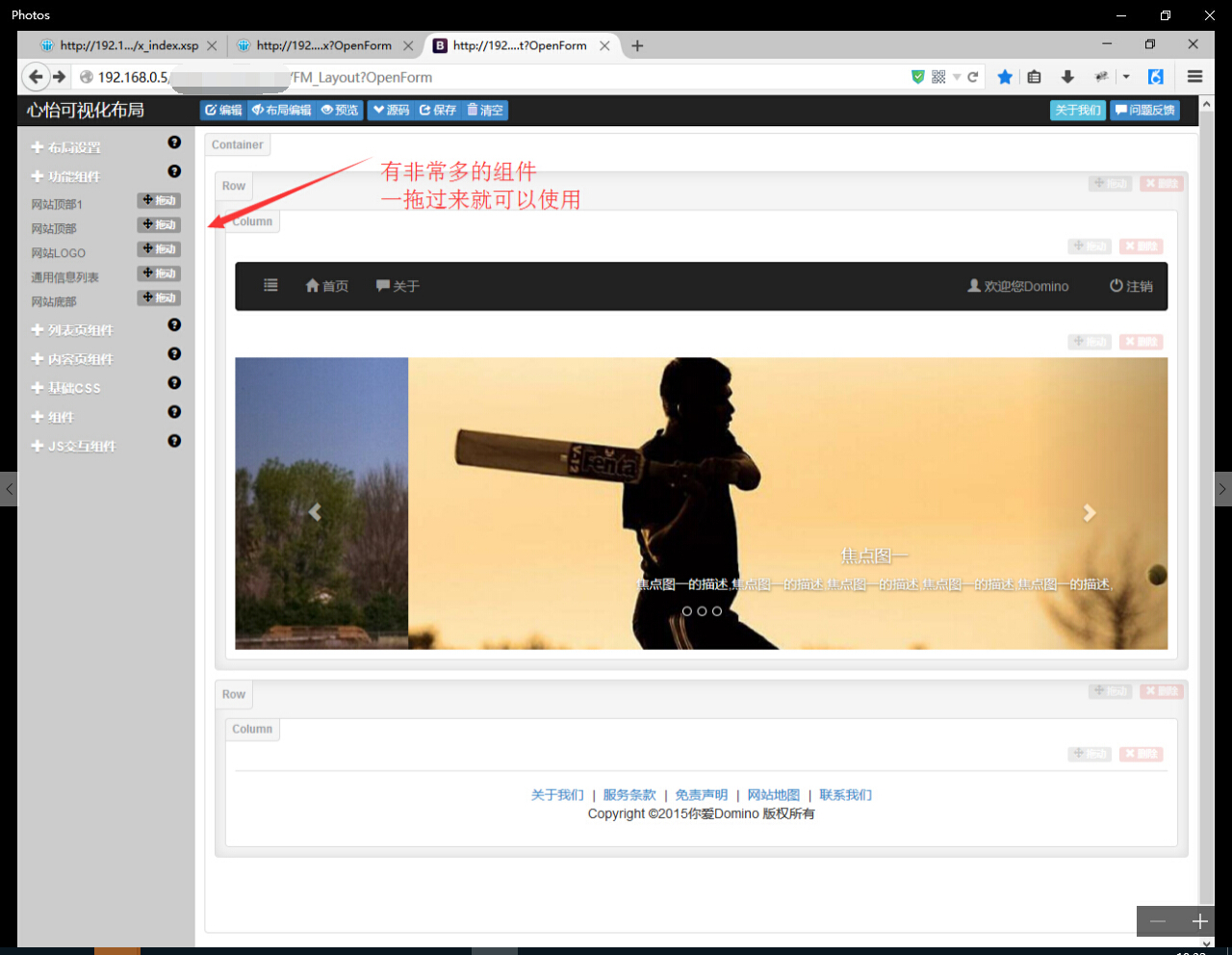
Task: Go to previous carousel slide
Action: coord(315,512)
